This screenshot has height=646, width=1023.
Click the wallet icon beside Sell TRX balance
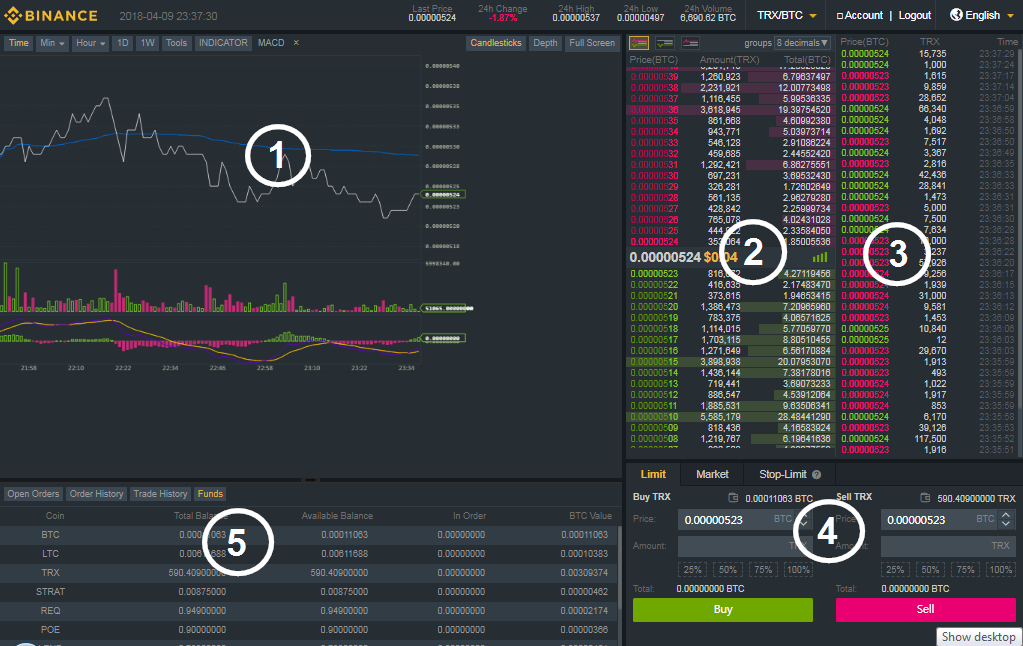924,498
